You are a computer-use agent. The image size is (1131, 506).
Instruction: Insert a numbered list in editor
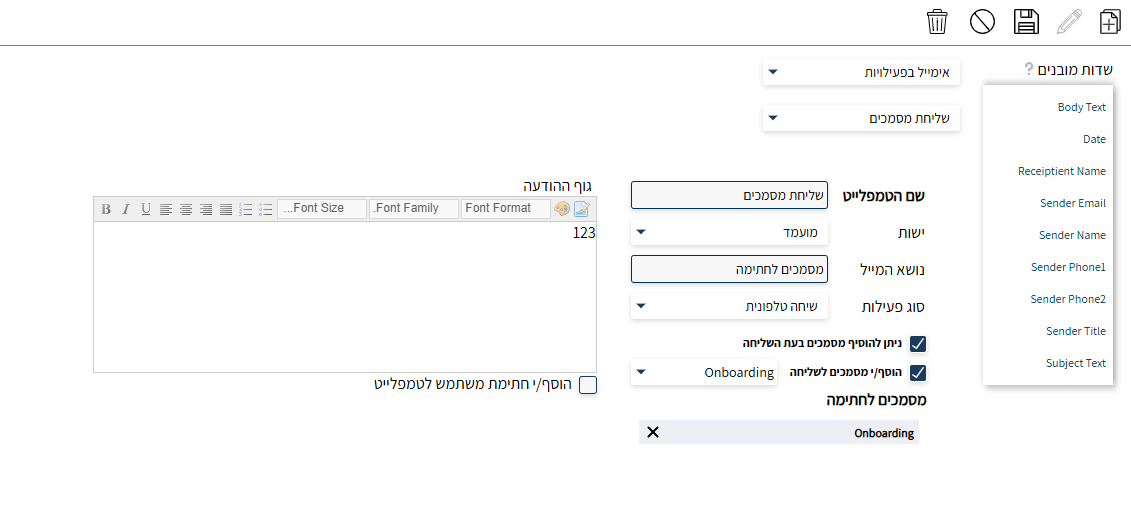pyautogui.click(x=246, y=209)
